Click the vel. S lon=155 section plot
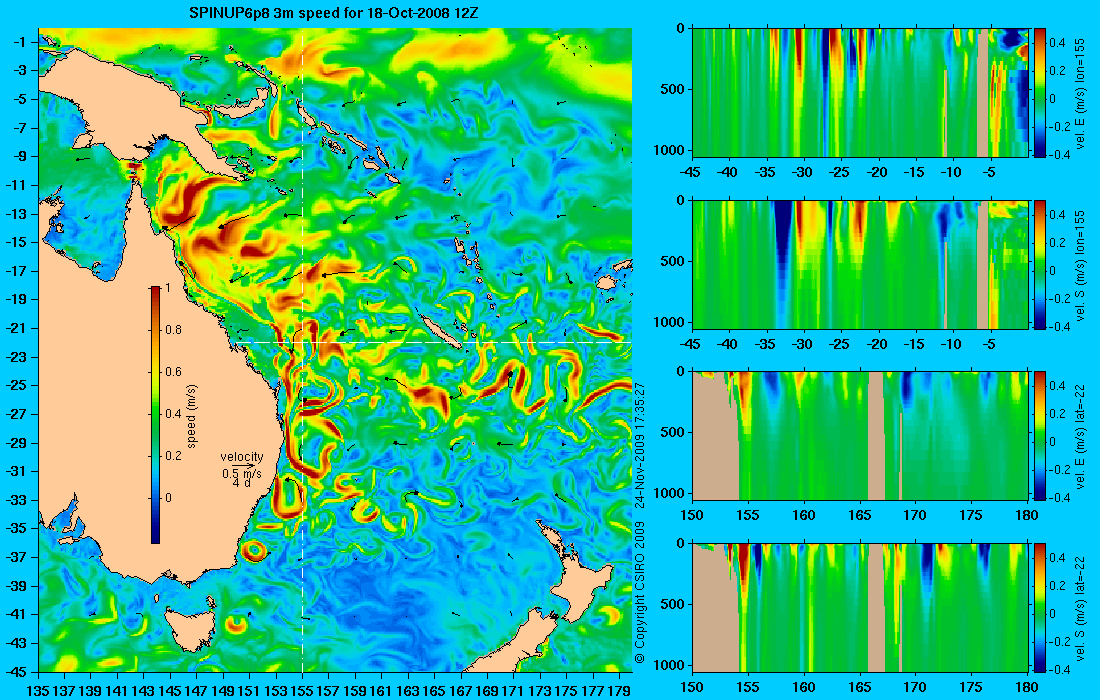This screenshot has height=700, width=1100. [860, 264]
